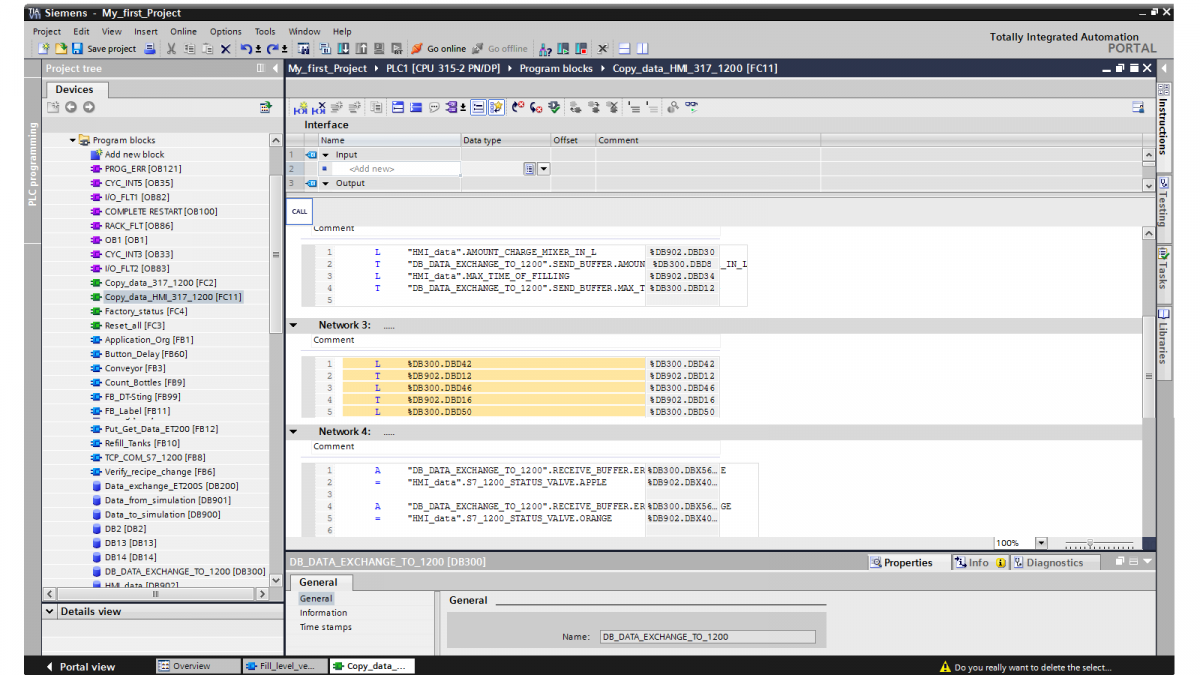Select the Devices tab in project tree
The image size is (1200, 675).
(74, 89)
